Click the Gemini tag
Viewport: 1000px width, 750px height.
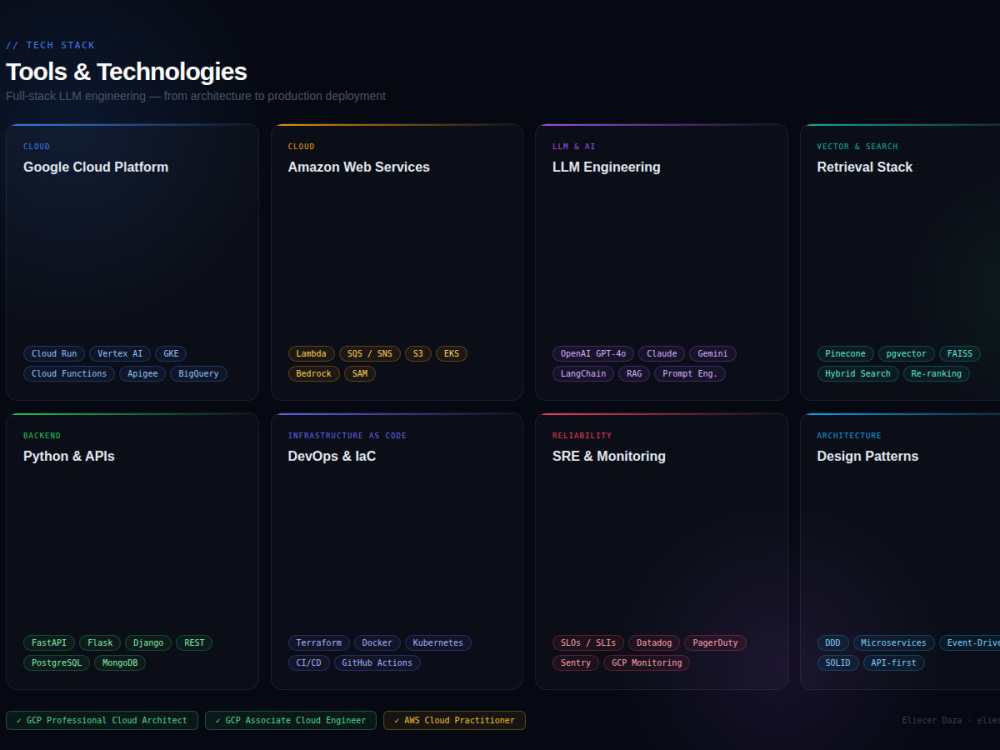tap(712, 354)
